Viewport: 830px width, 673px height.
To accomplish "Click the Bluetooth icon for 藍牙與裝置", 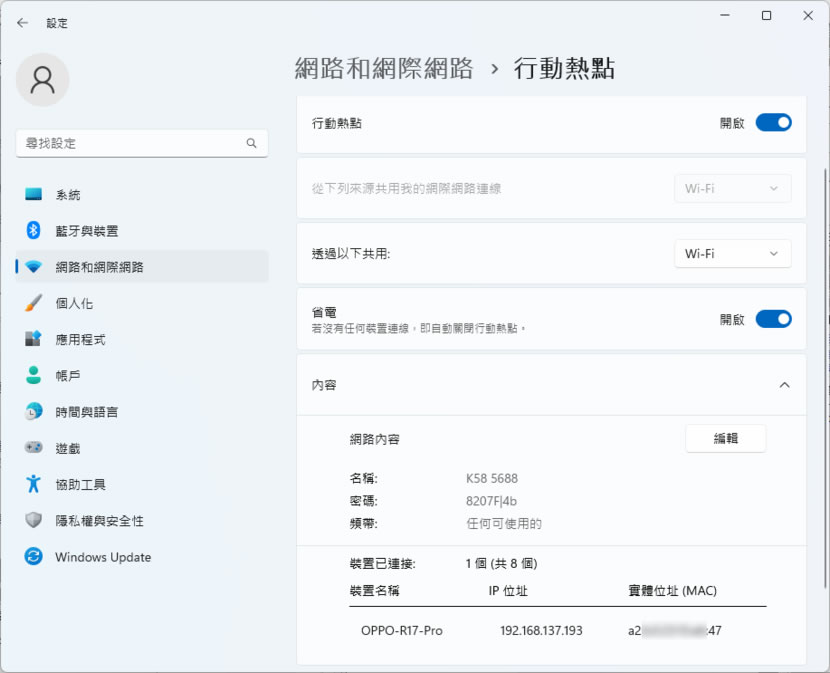I will click(x=33, y=230).
